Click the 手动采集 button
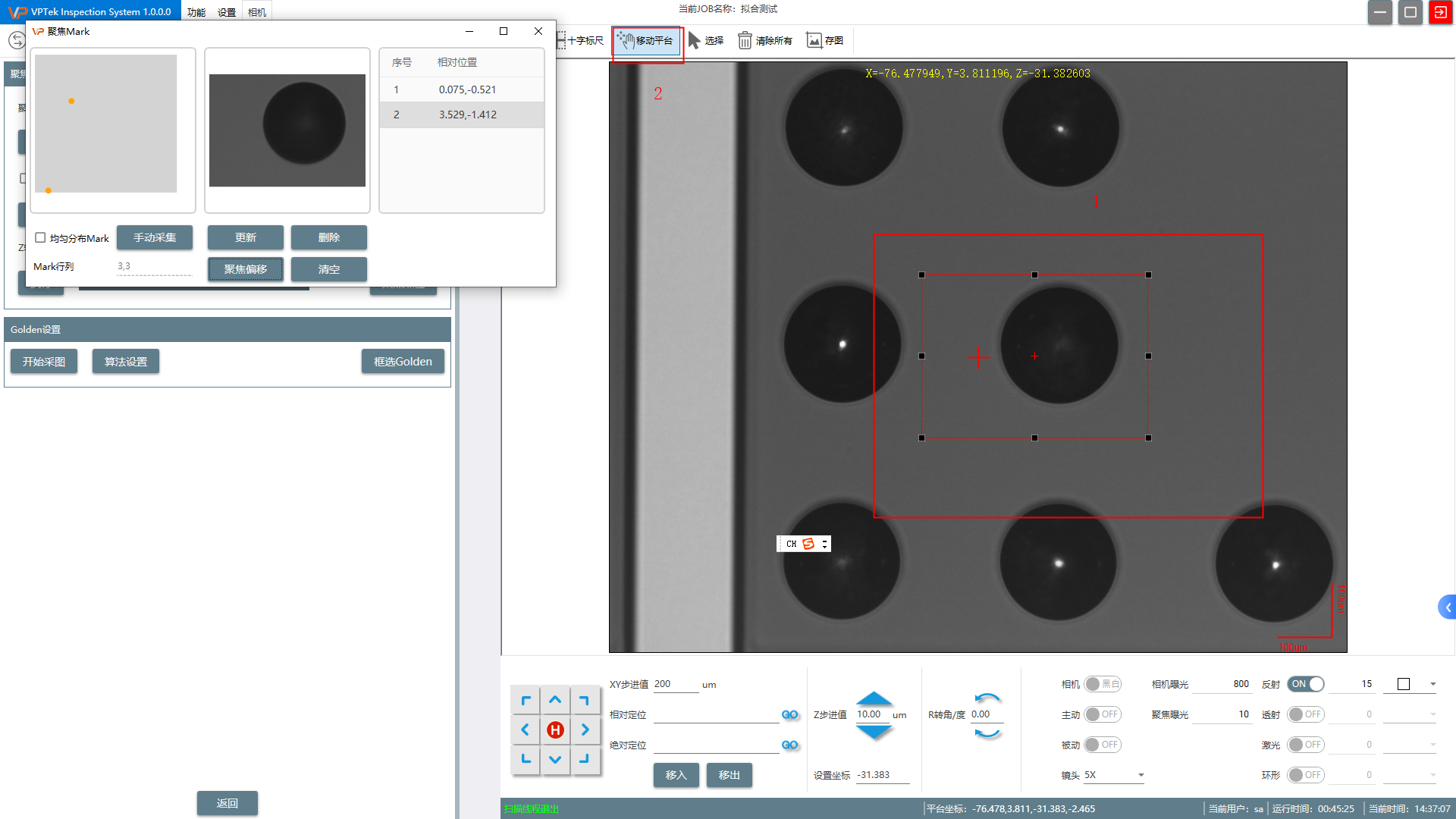This screenshot has width=1456, height=819. pos(155,237)
